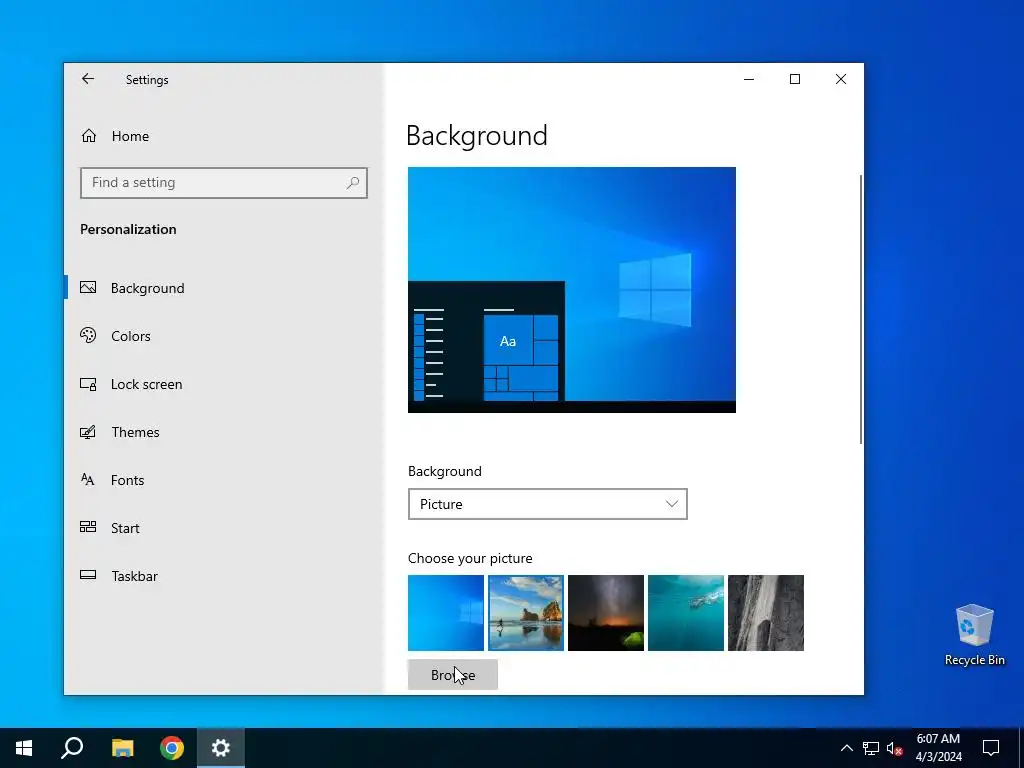The width and height of the screenshot is (1024, 768).
Task: Click into the Find a setting box
Action: coord(223,183)
